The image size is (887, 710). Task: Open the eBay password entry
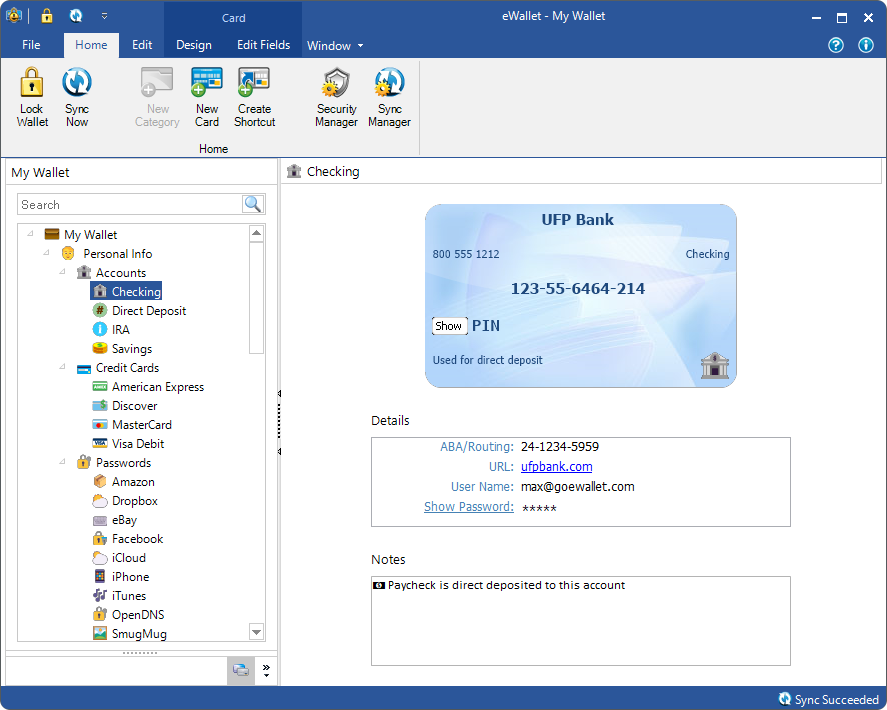click(x=115, y=519)
